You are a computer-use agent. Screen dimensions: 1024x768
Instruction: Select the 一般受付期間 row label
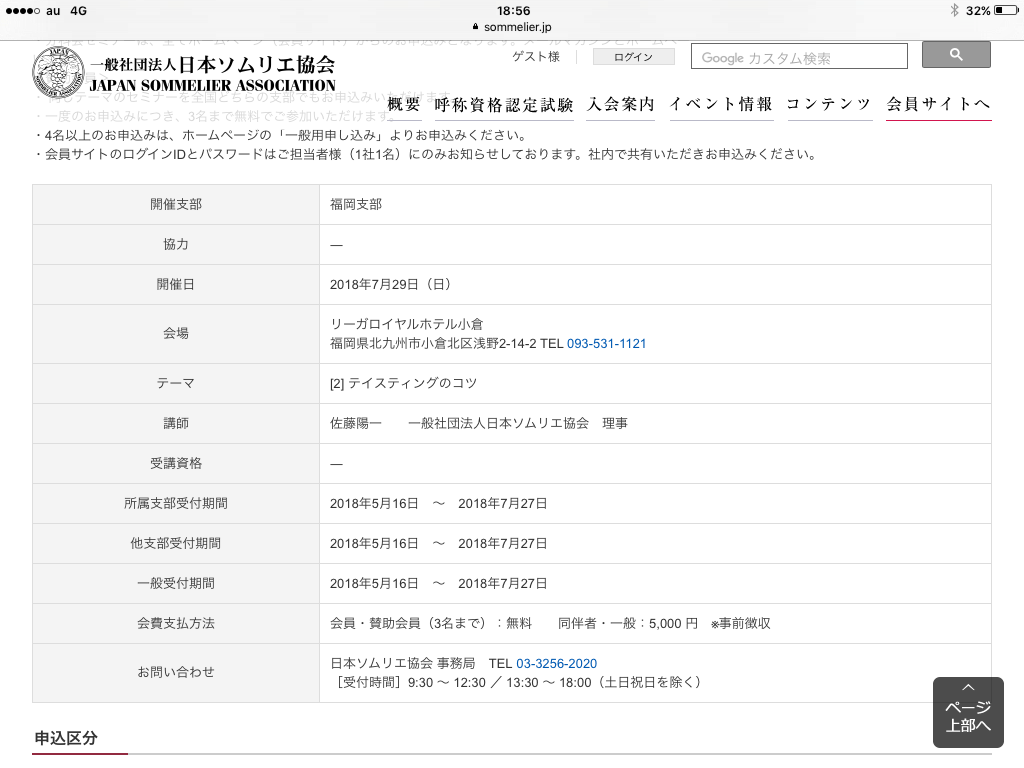176,583
